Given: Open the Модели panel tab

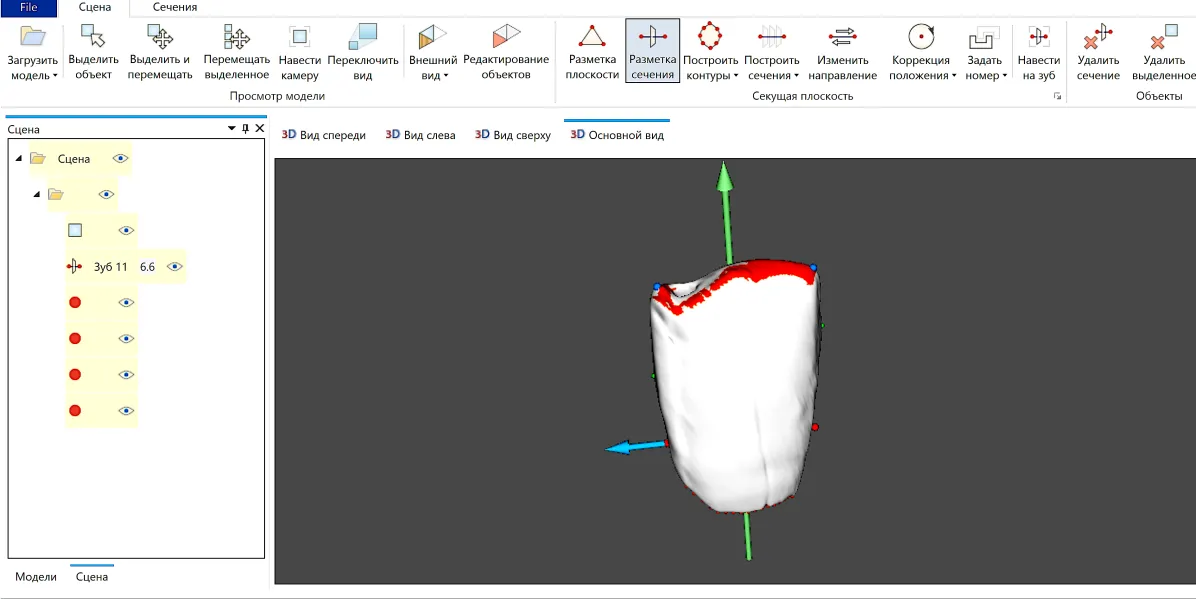Looking at the screenshot, I should point(36,577).
